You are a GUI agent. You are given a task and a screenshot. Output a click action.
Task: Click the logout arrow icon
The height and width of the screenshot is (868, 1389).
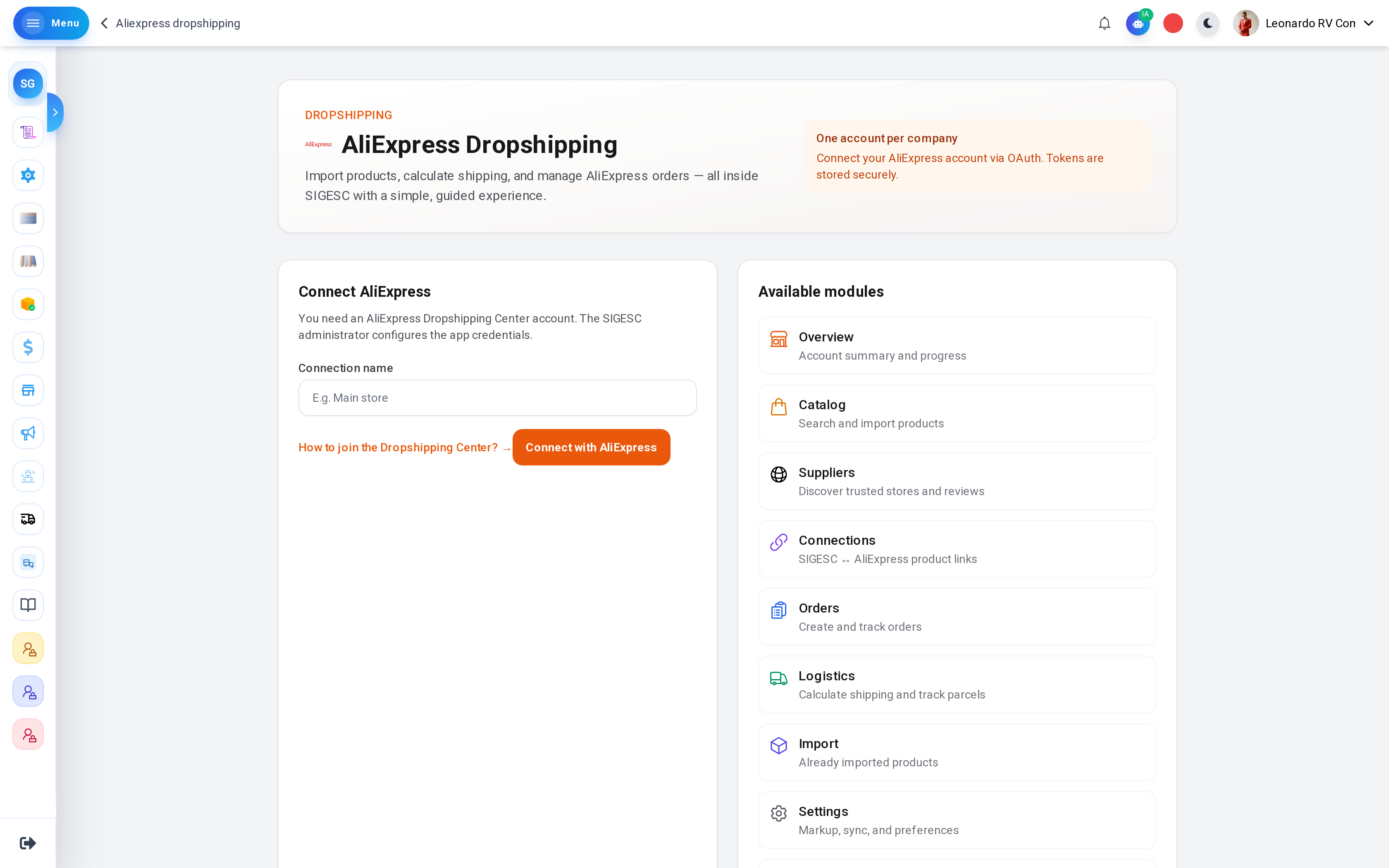coord(28,843)
